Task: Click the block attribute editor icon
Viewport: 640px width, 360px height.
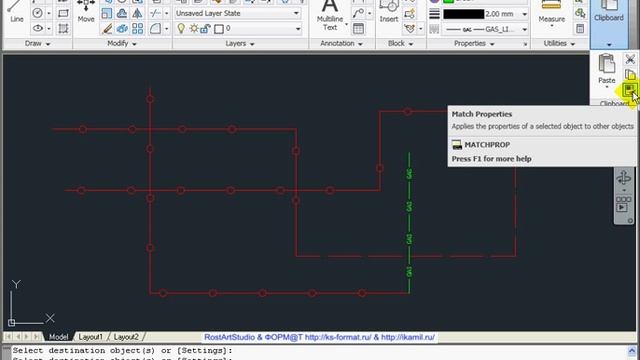Action: (409, 28)
